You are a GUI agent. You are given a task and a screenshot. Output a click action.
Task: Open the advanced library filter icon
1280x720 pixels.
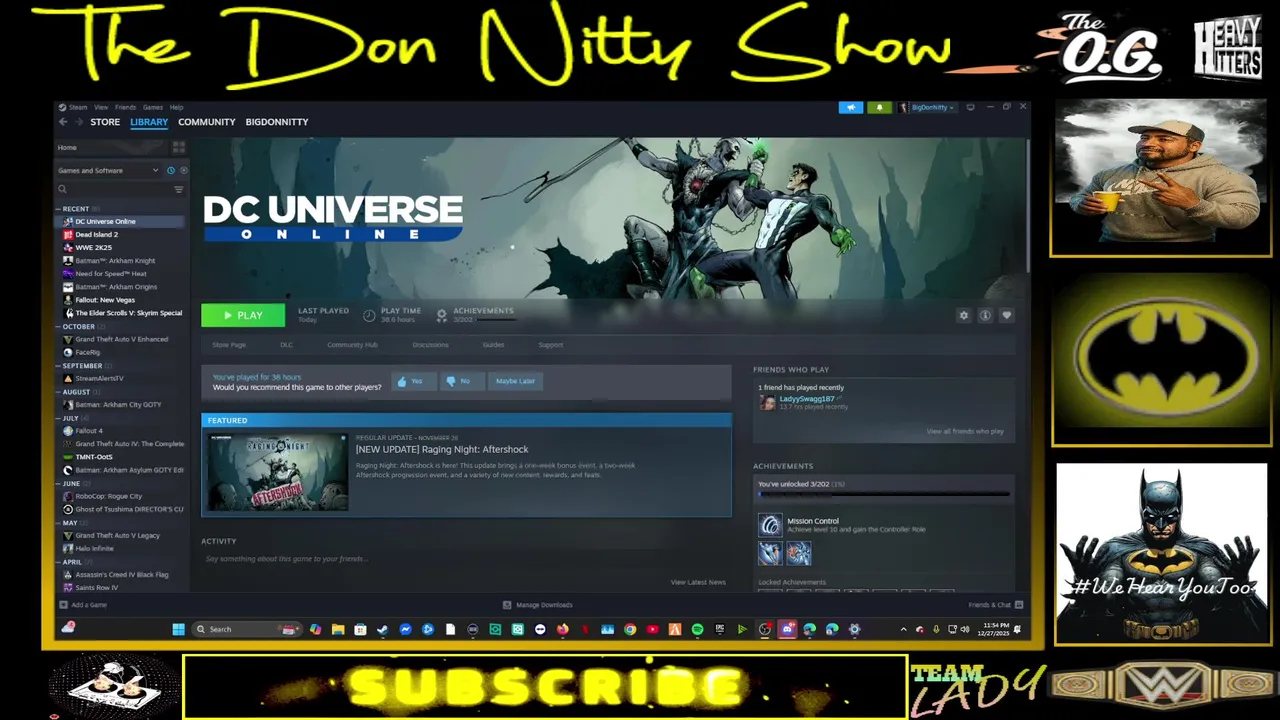tap(179, 189)
